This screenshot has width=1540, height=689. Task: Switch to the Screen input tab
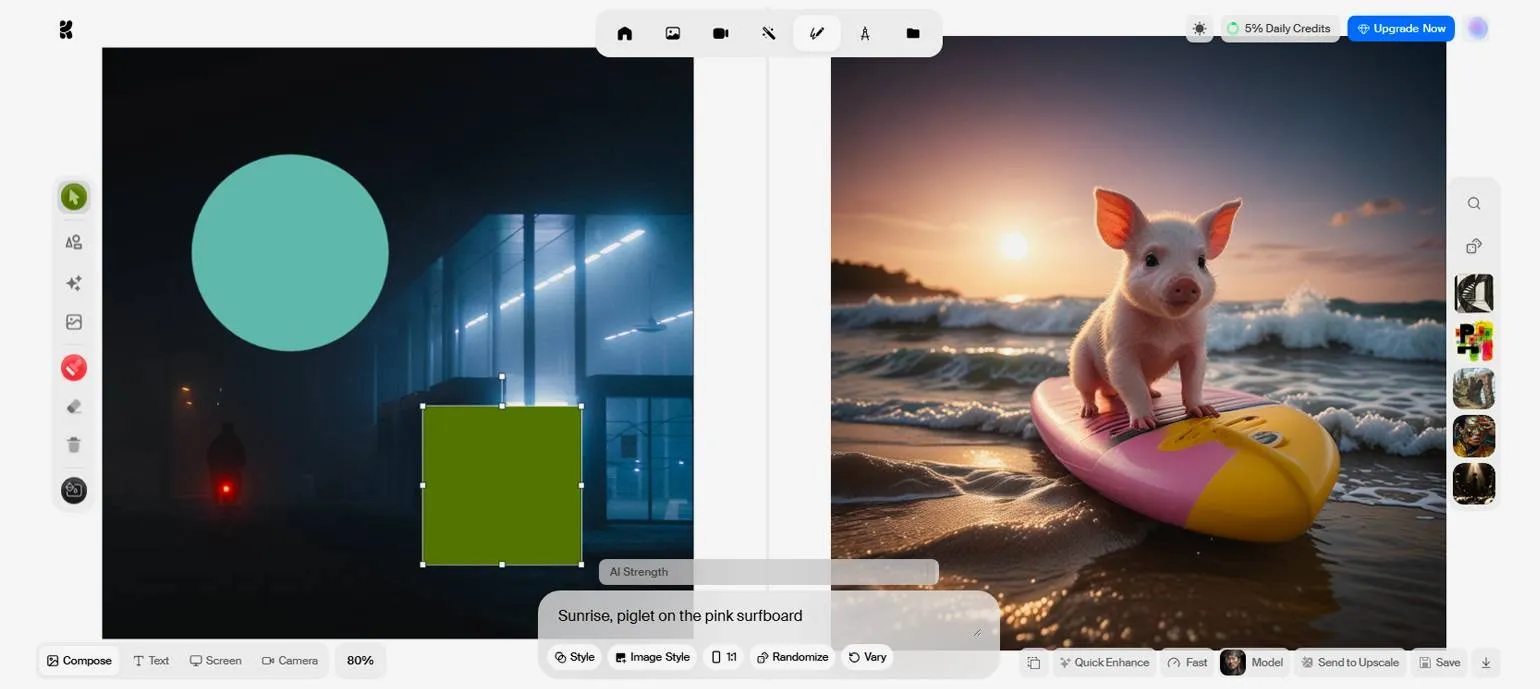point(216,660)
